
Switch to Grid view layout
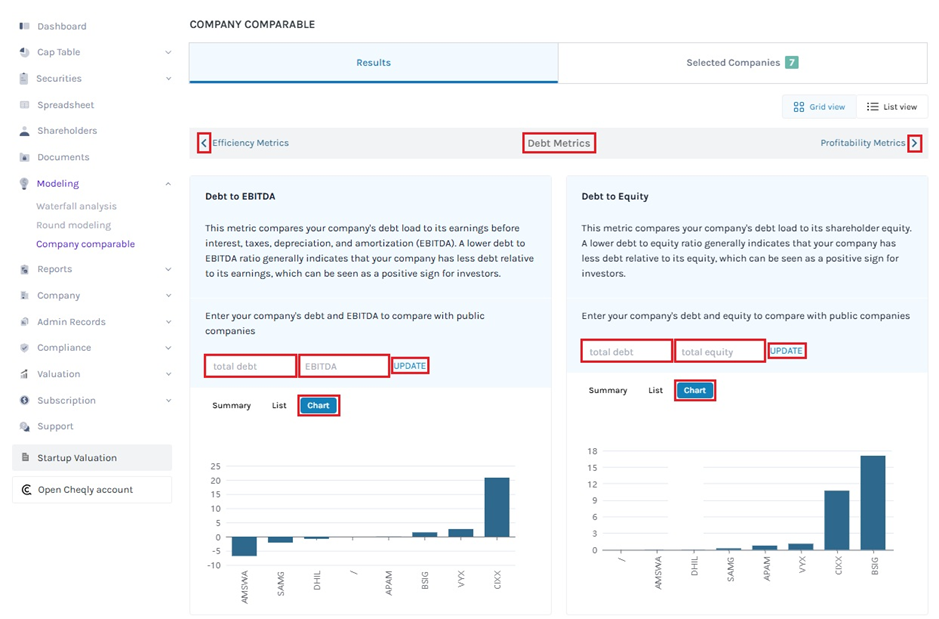pyautogui.click(x=819, y=107)
